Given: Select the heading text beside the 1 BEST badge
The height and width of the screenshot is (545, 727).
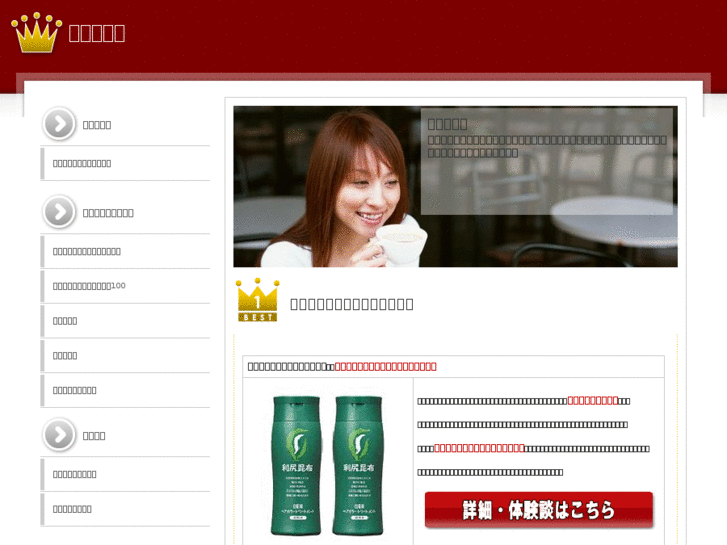Looking at the screenshot, I should pyautogui.click(x=351, y=304).
